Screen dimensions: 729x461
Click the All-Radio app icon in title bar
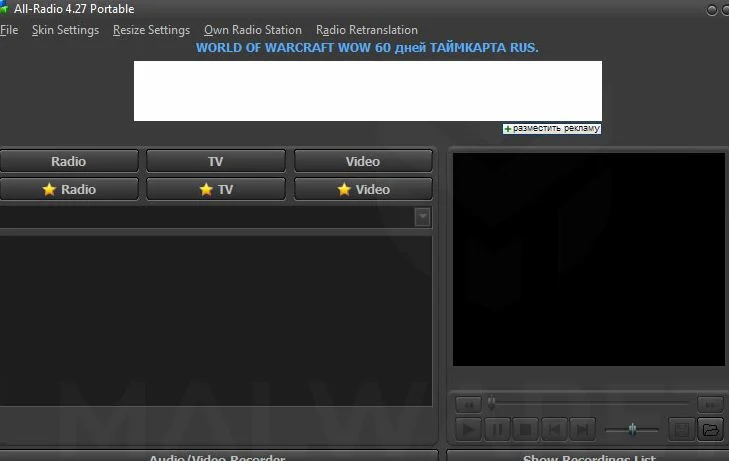(4, 8)
